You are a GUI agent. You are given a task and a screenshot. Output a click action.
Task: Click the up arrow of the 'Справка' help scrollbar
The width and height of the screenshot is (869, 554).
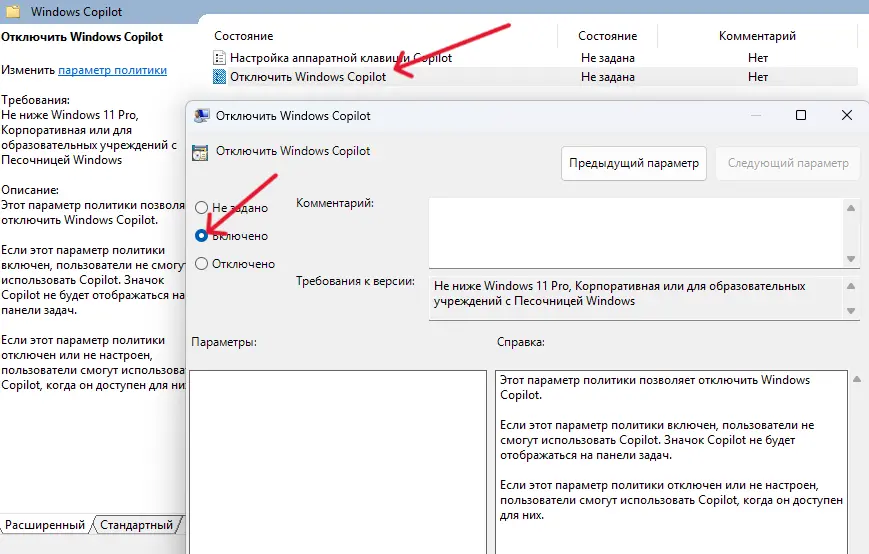click(857, 379)
